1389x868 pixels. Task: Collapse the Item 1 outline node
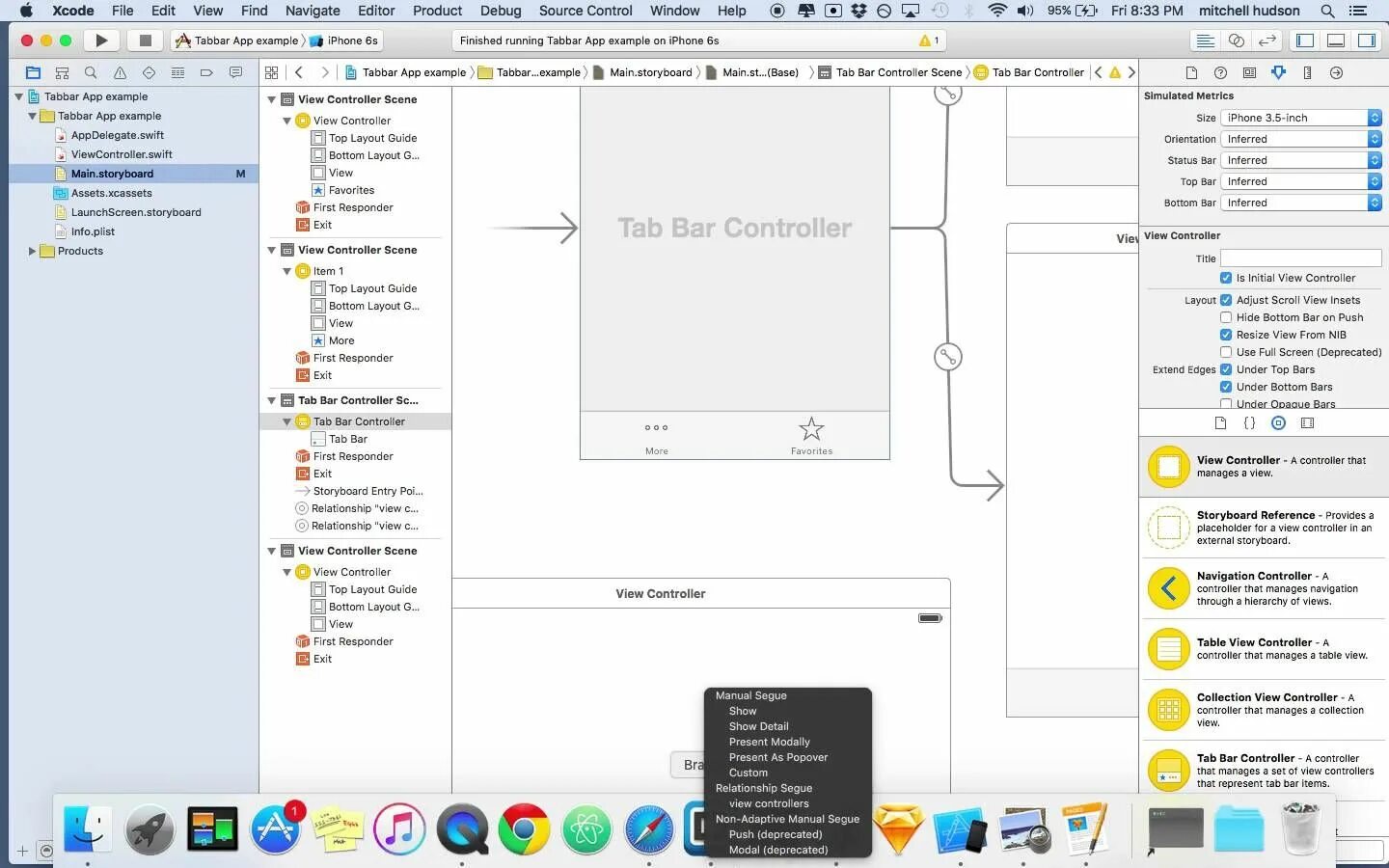click(x=286, y=271)
